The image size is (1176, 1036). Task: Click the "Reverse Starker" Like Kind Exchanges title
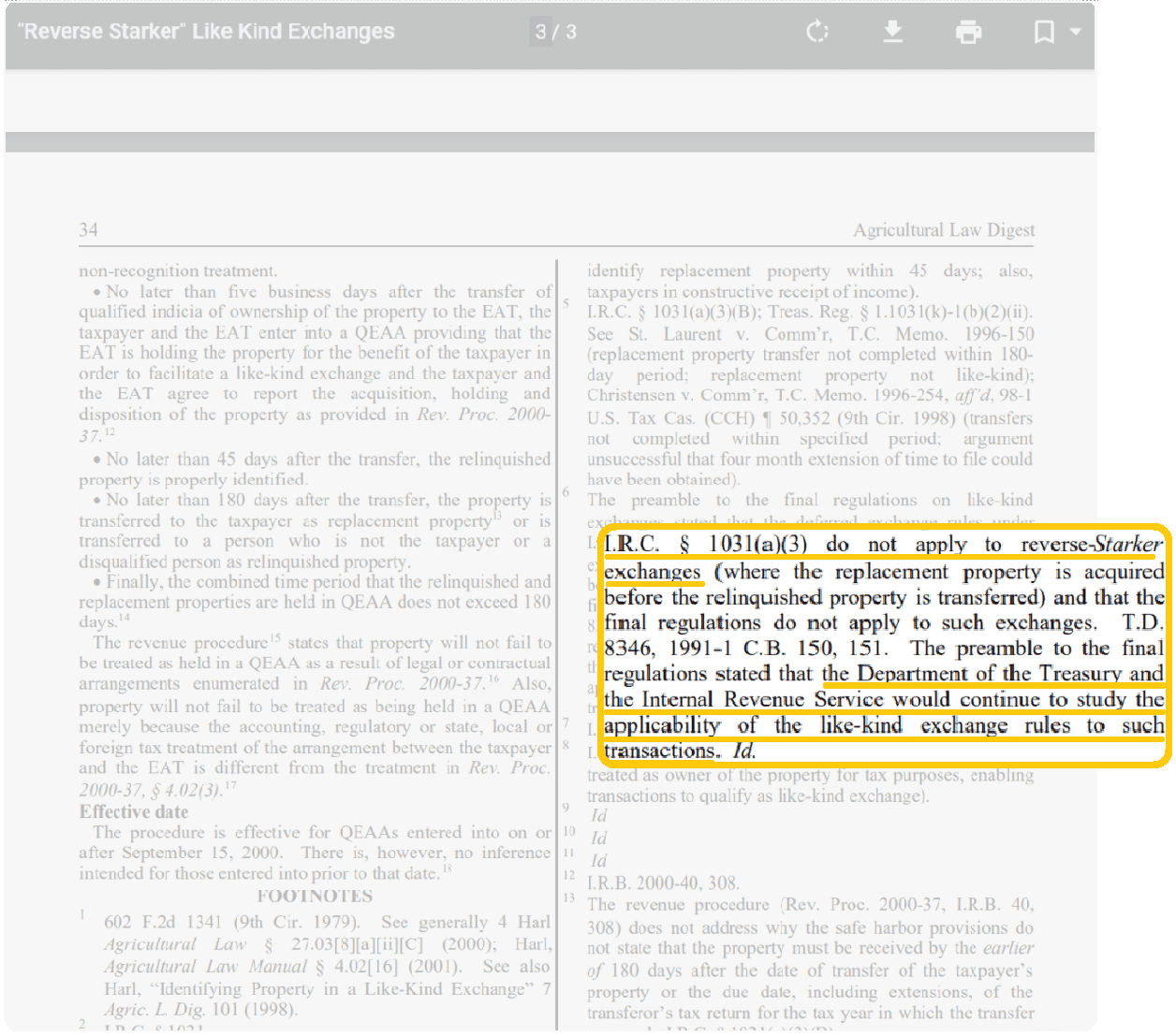(x=207, y=32)
